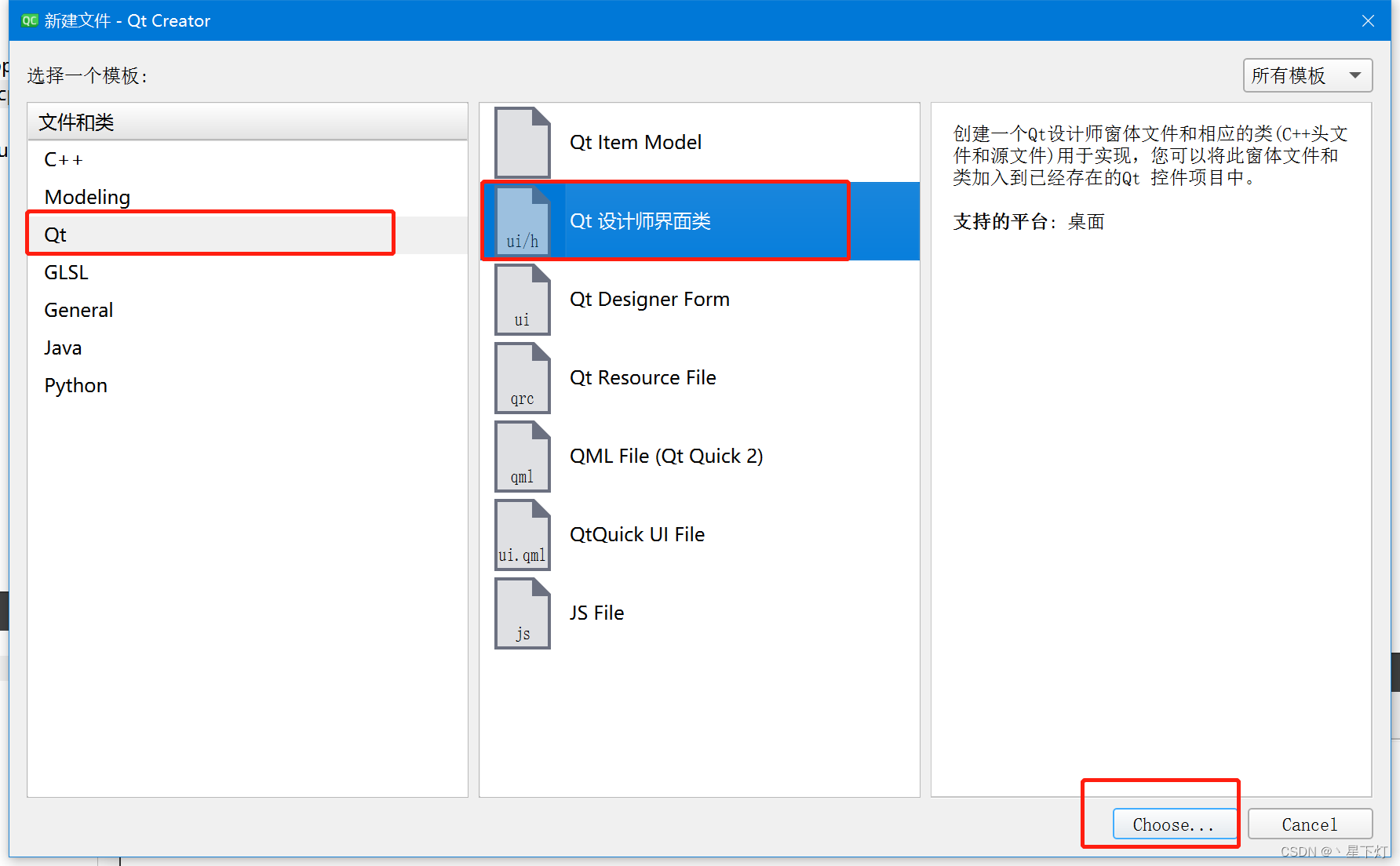Viewport: 1400px width, 866px height.
Task: Close the 新建文件 dialog window
Action: click(1368, 20)
